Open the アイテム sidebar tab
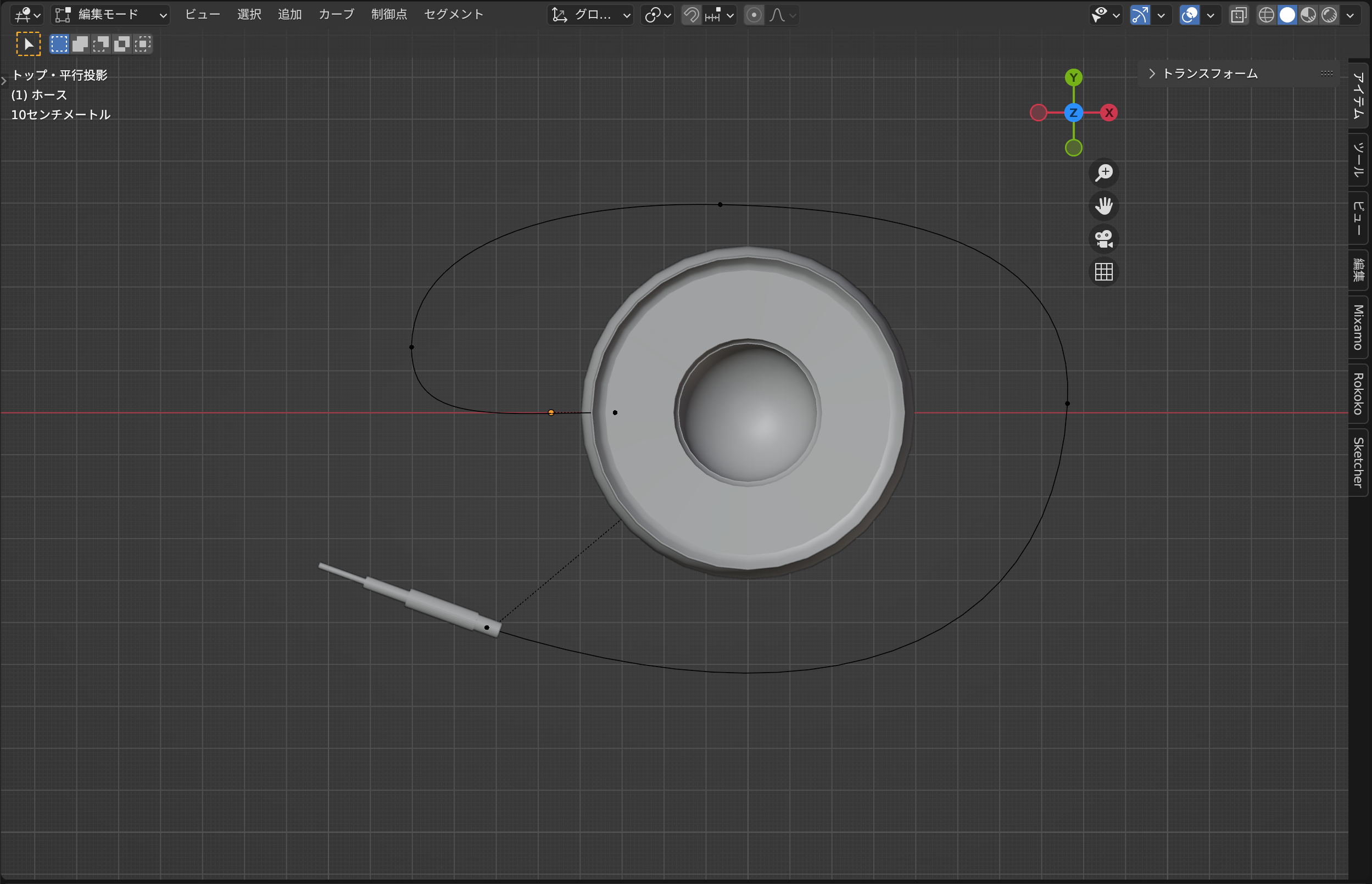This screenshot has width=1372, height=884. 1358,96
